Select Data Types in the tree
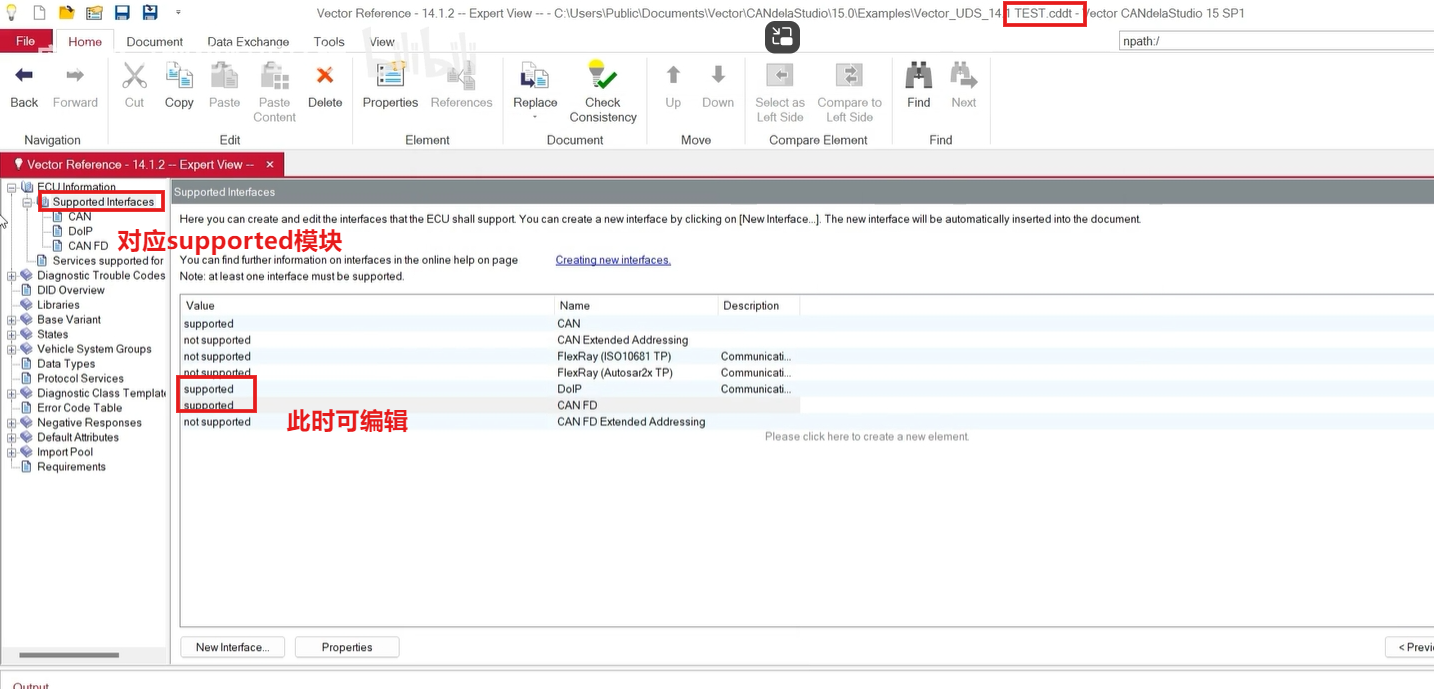The image size is (1434, 689). 66,364
